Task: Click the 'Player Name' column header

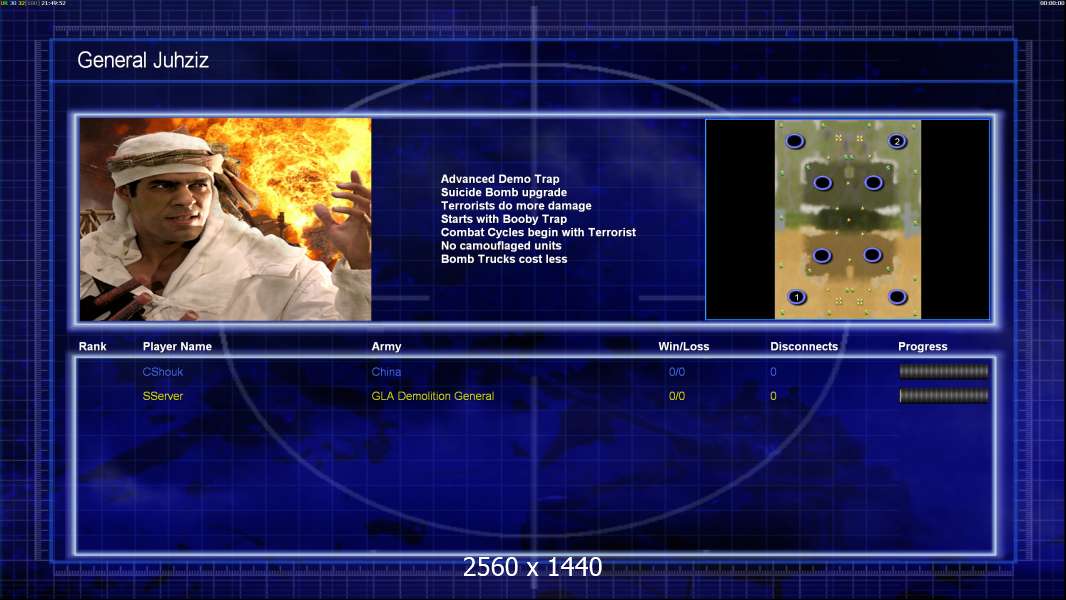Action: [x=177, y=347]
